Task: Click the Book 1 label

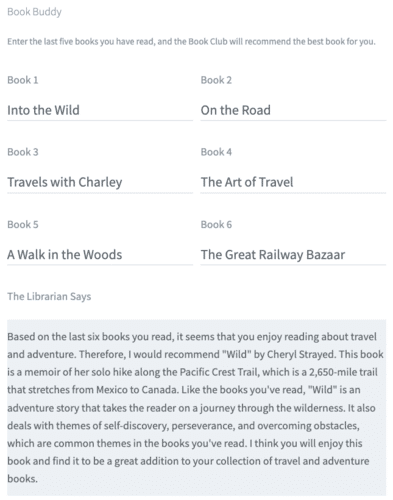Action: [x=23, y=80]
